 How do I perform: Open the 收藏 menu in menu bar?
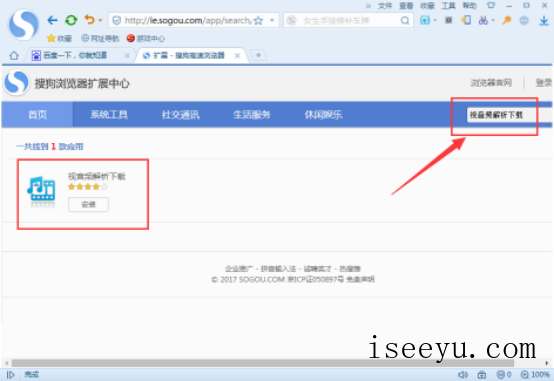click(x=427, y=6)
